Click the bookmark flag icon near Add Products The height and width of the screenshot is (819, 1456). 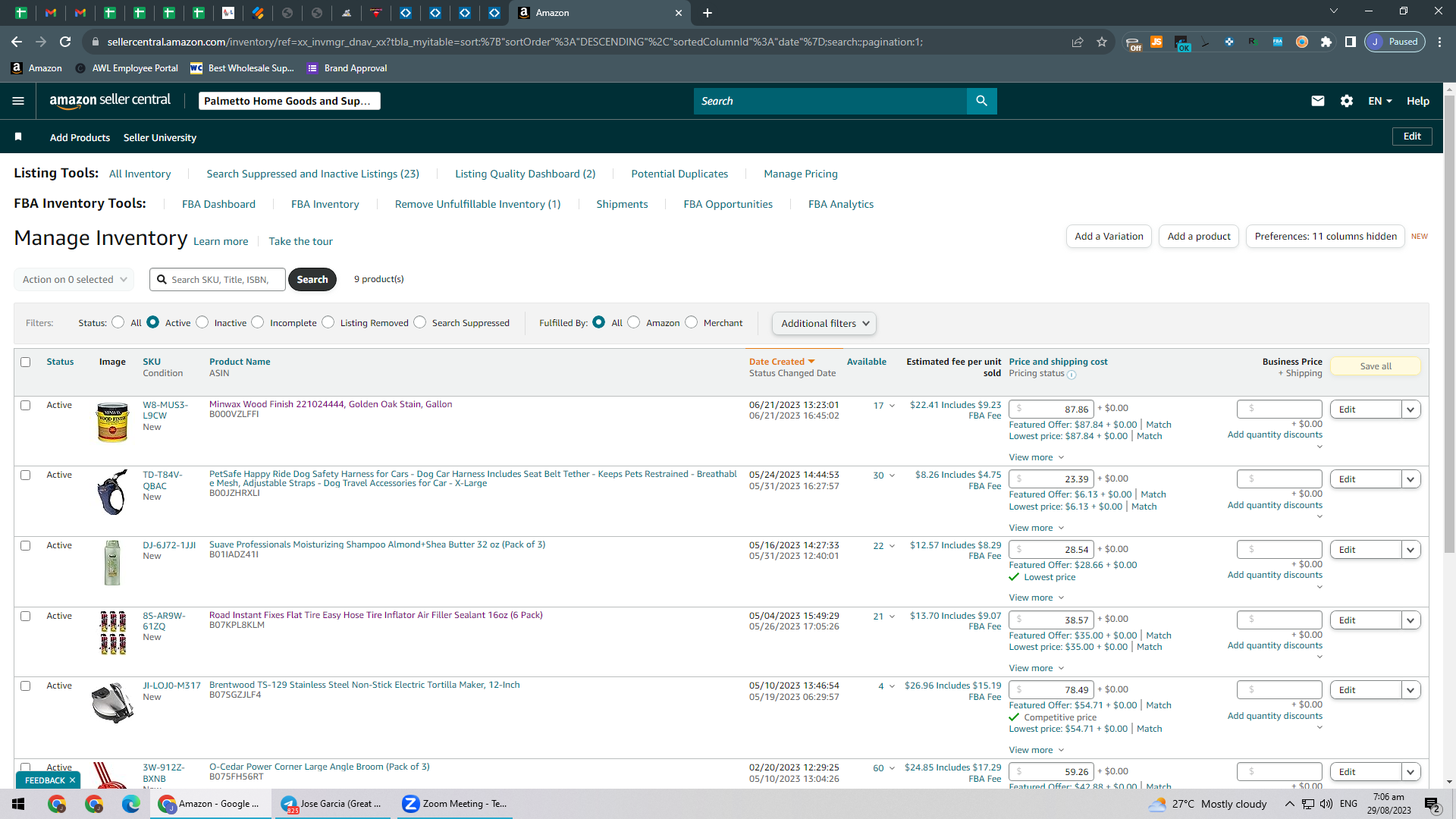point(18,136)
